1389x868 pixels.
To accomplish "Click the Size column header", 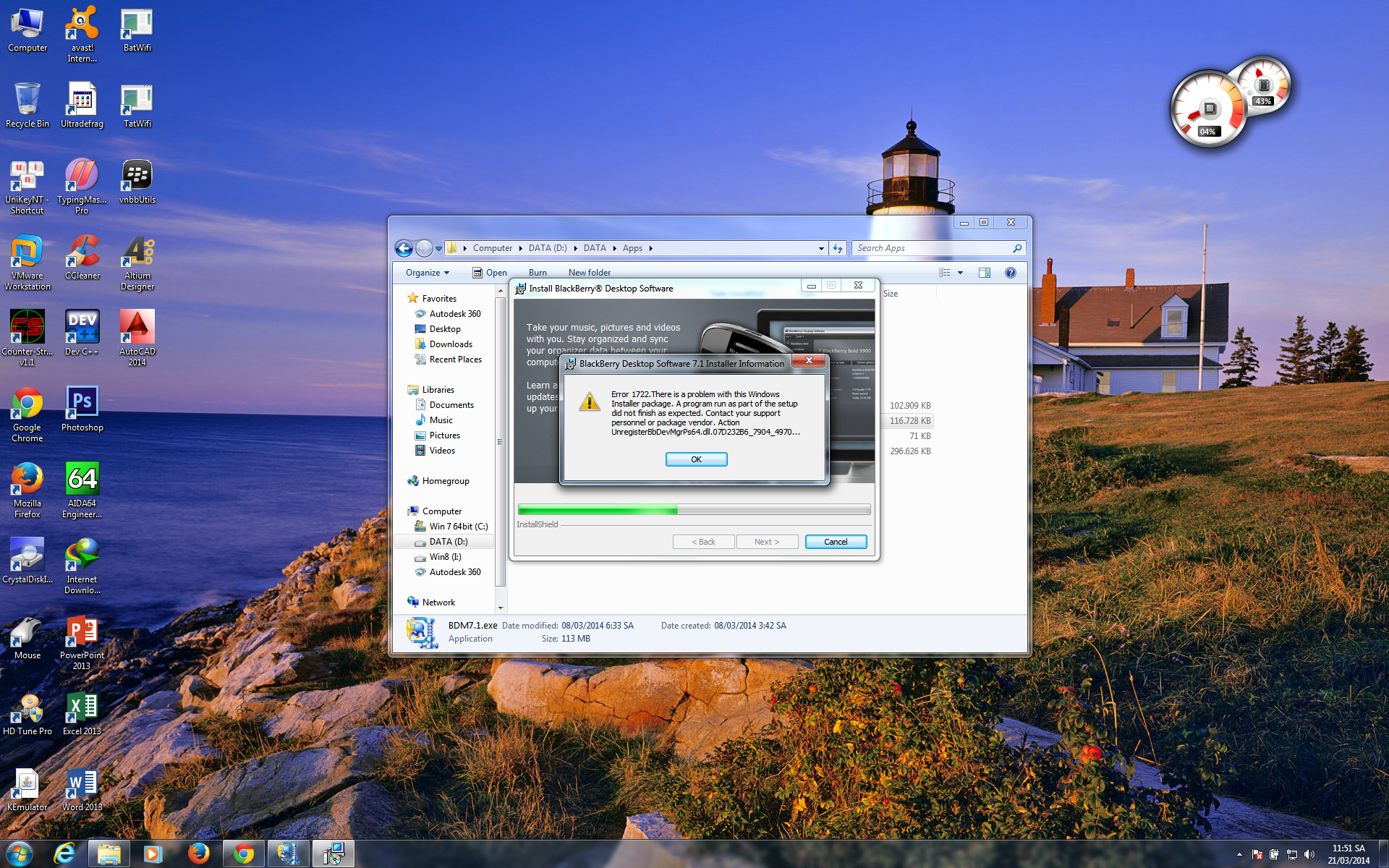I will coord(891,294).
